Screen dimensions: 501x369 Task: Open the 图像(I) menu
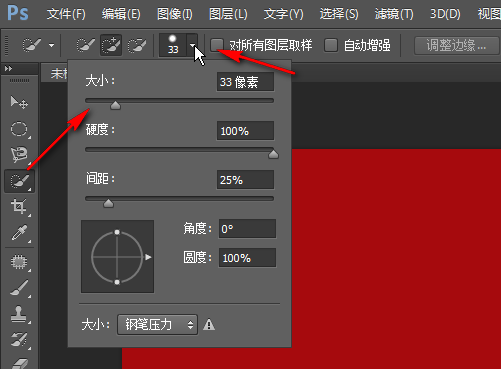point(174,14)
